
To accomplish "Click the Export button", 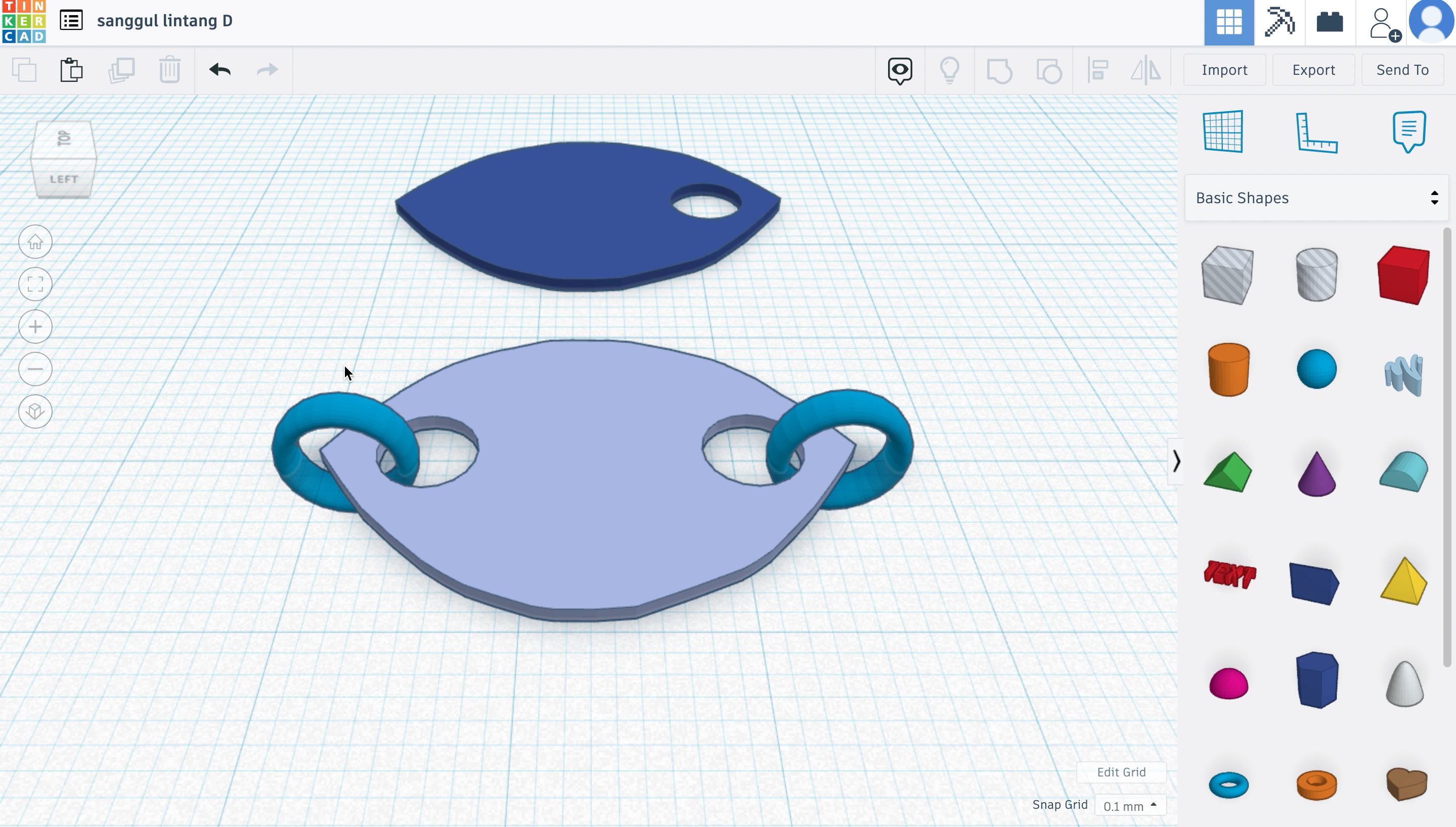I will [1314, 69].
